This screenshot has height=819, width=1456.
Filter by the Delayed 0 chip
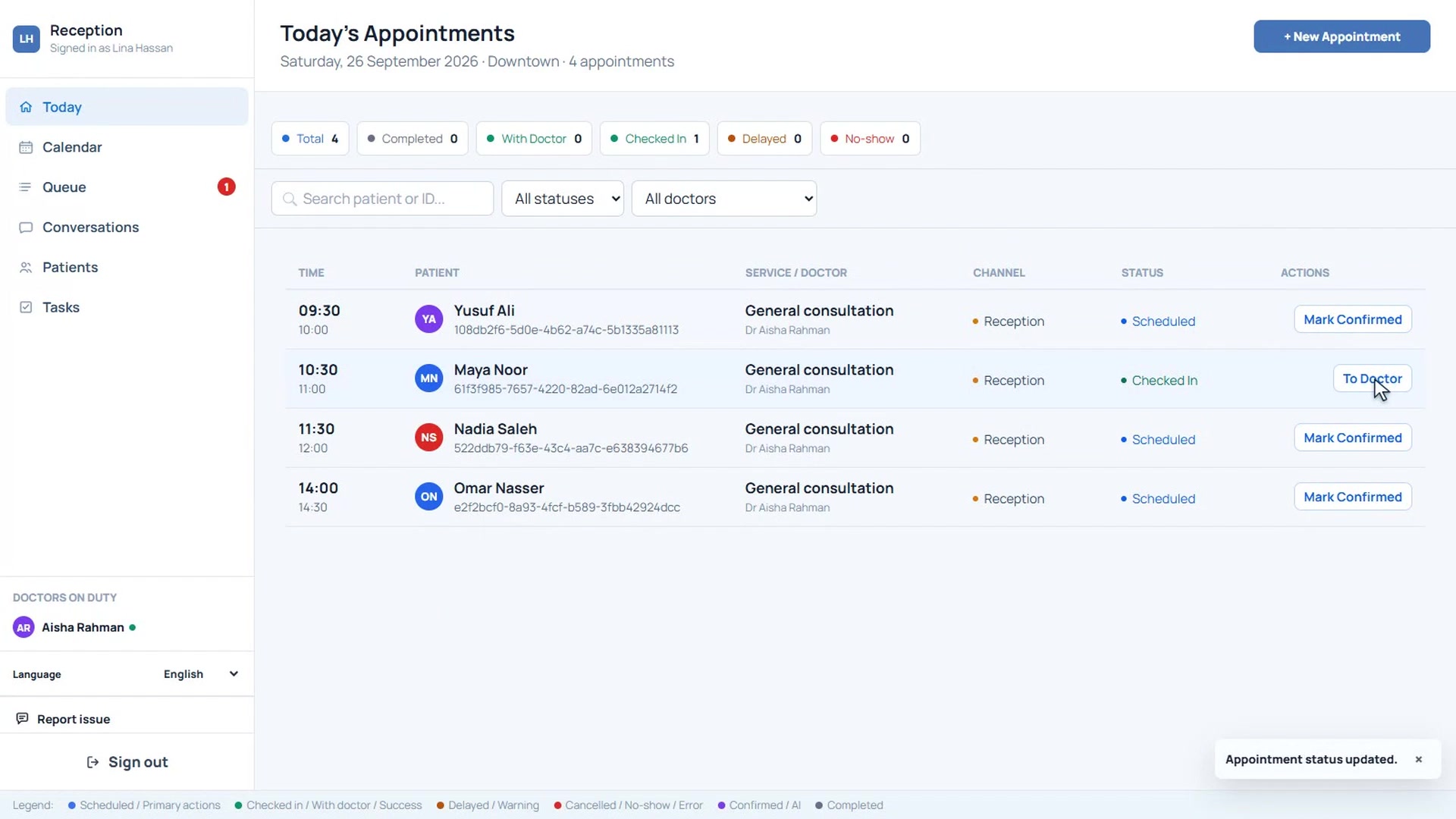pyautogui.click(x=764, y=139)
